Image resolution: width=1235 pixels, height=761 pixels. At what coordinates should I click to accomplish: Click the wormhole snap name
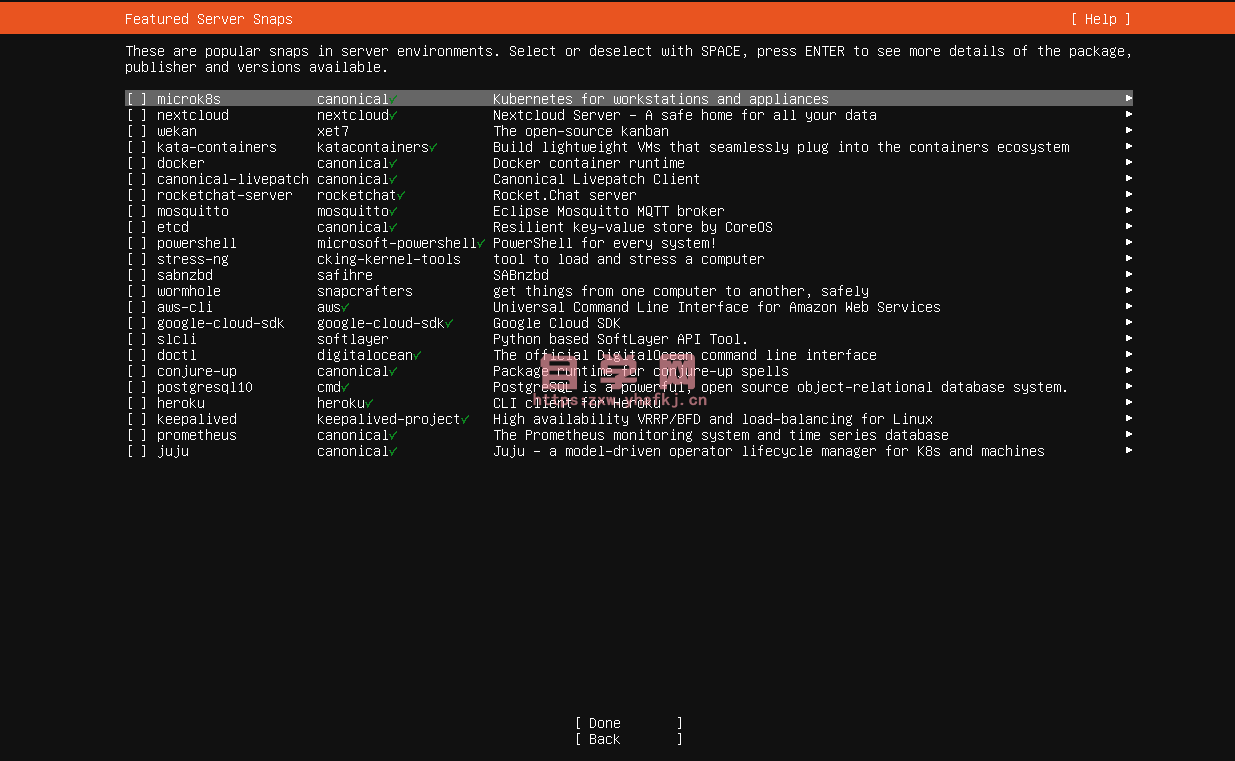click(189, 291)
